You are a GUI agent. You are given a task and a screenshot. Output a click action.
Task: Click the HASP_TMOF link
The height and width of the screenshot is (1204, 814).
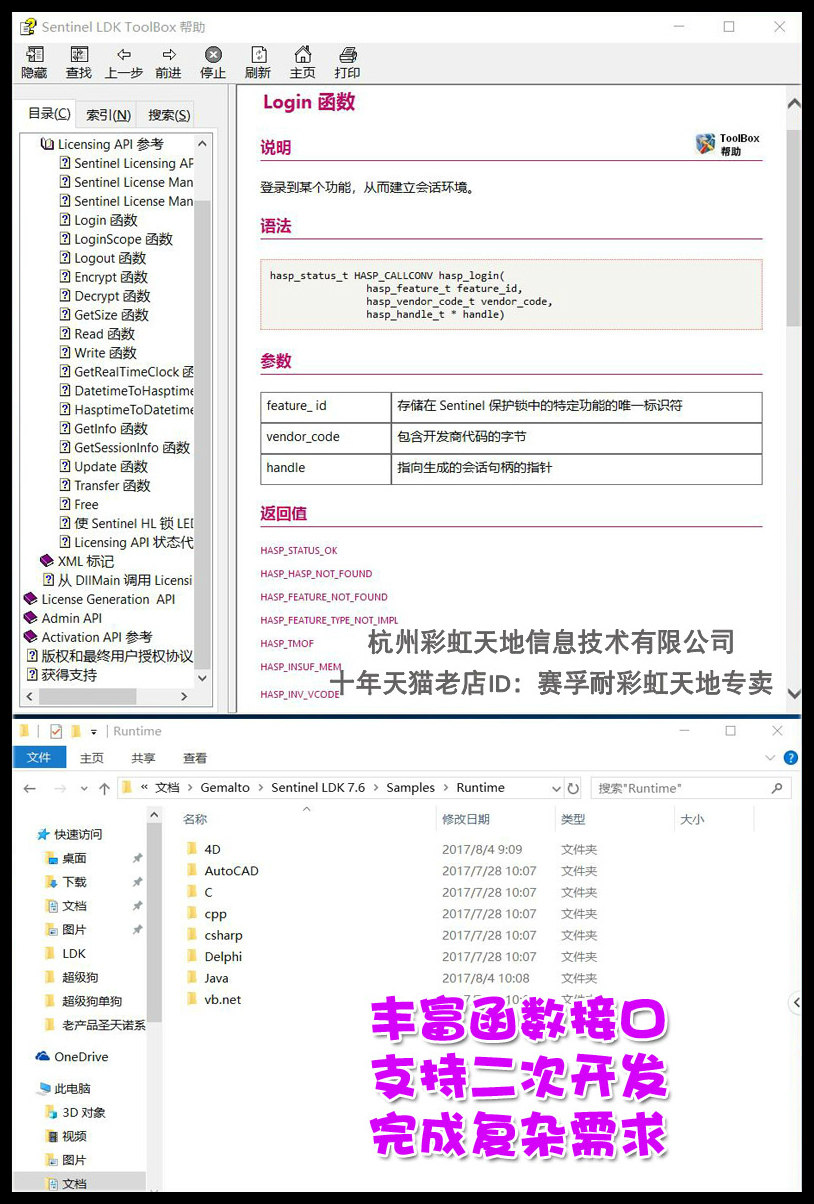click(x=287, y=643)
